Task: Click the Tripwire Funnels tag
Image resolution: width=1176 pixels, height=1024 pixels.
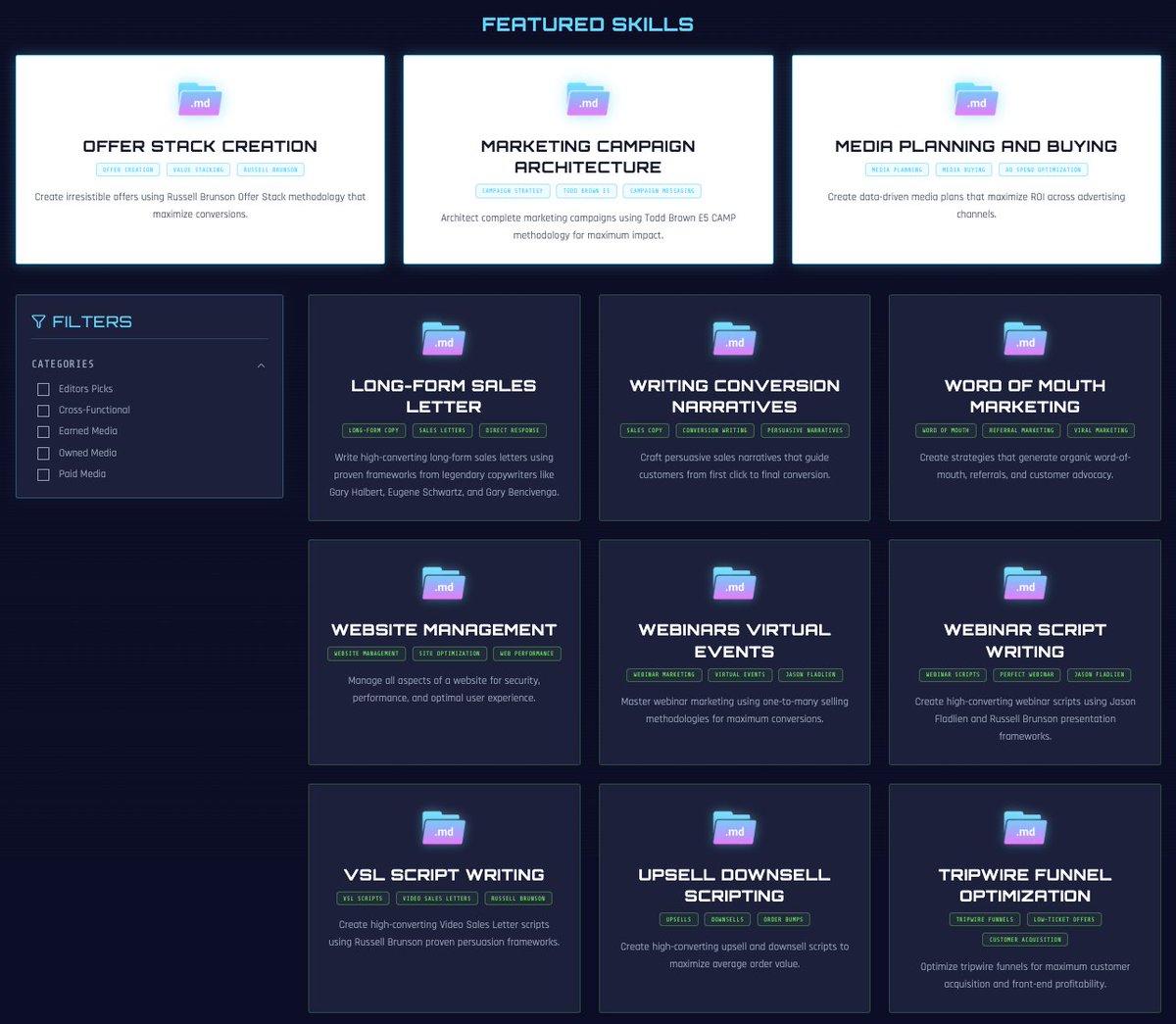Action: pos(985,920)
